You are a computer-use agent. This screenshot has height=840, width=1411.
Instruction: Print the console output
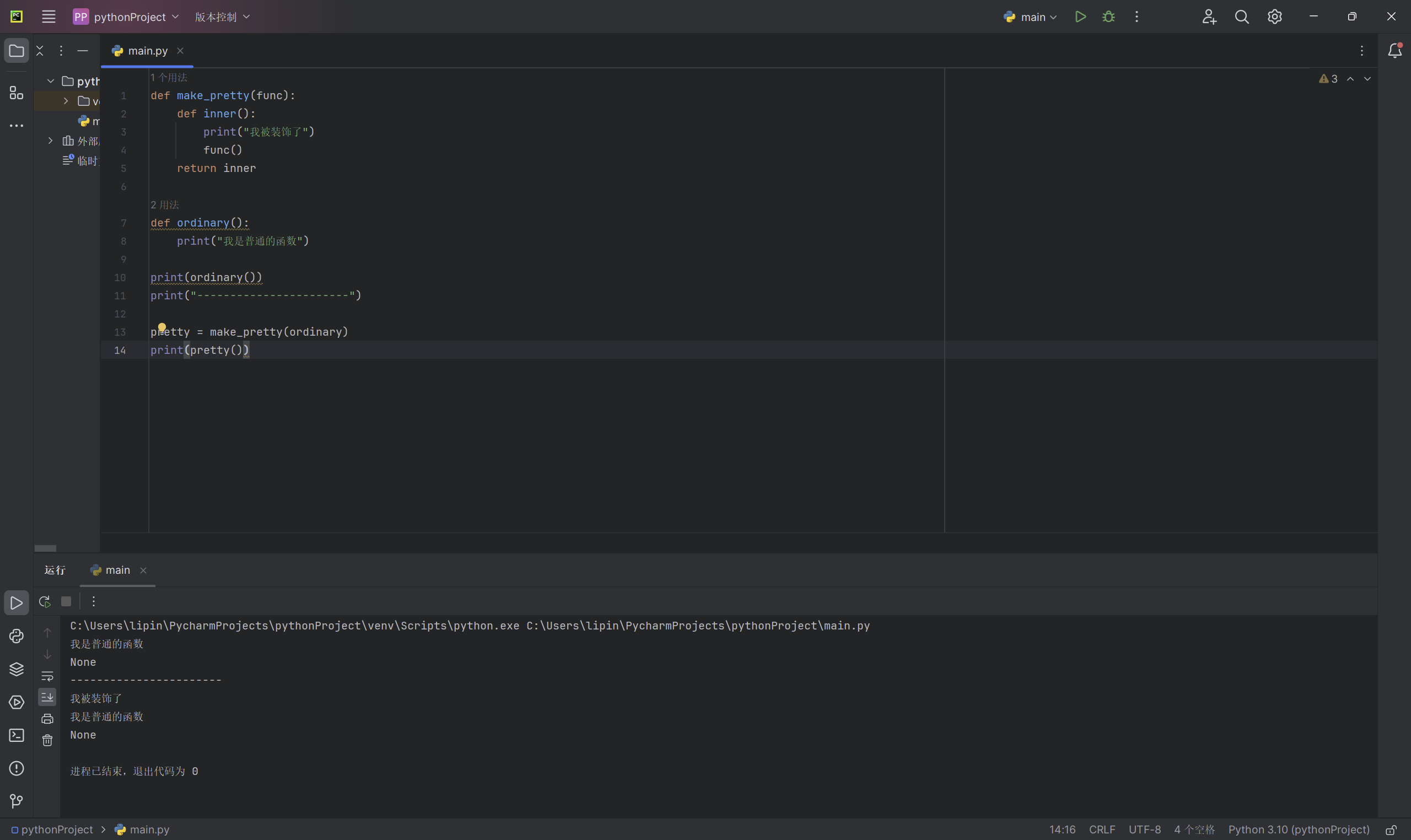point(47,719)
